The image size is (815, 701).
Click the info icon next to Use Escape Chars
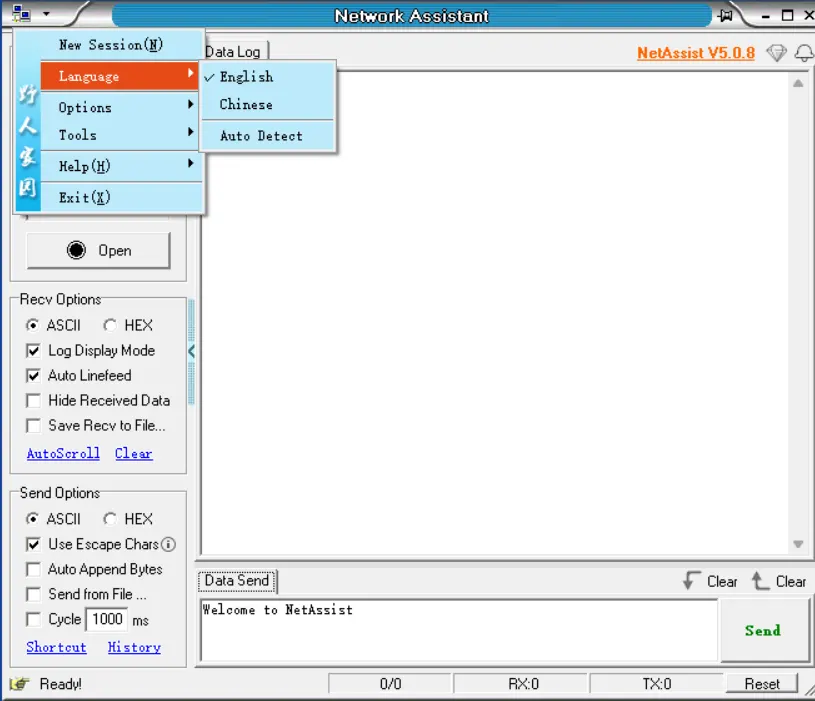pyautogui.click(x=168, y=544)
